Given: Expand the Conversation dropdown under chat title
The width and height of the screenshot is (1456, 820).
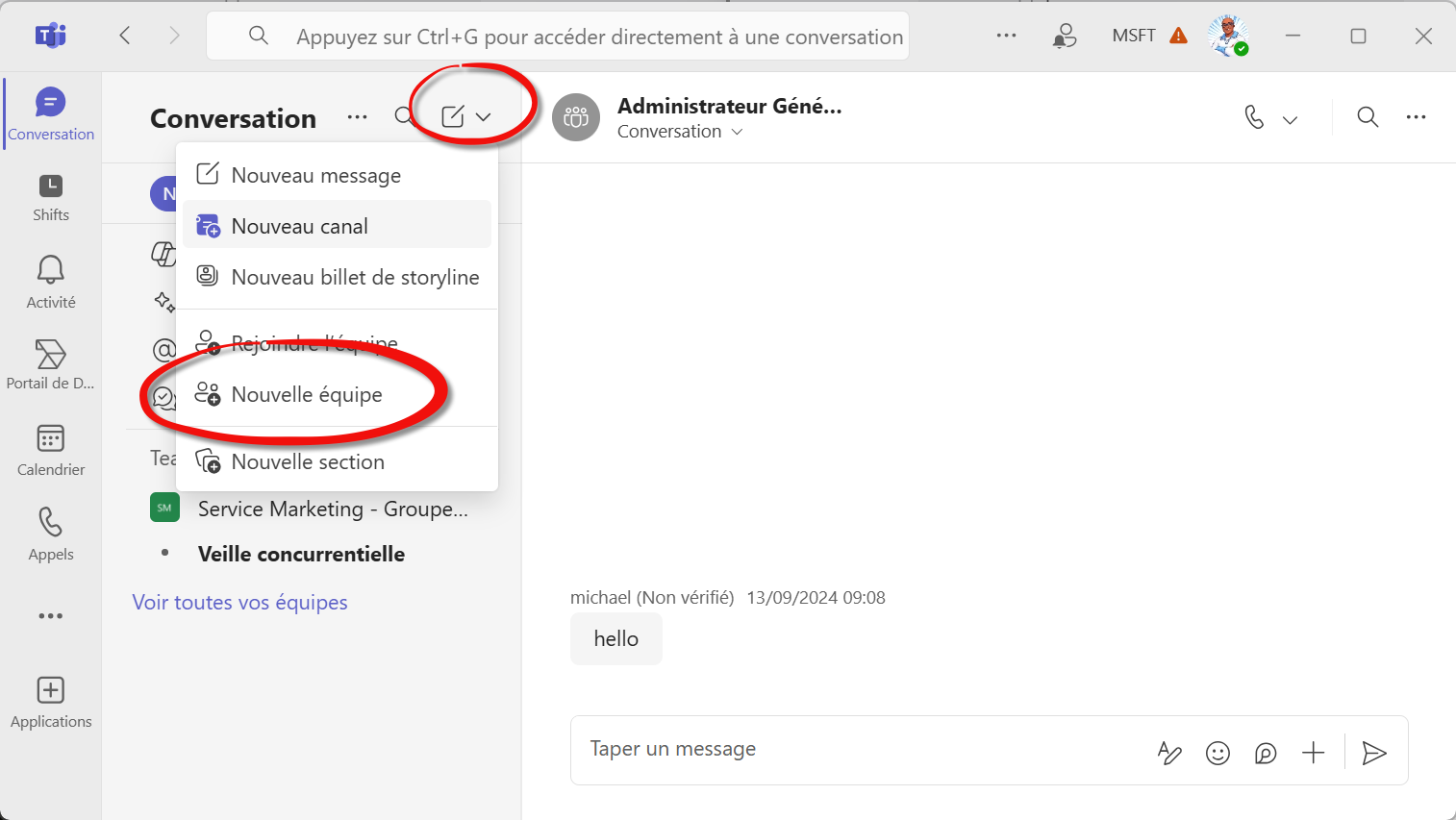Looking at the screenshot, I should tap(738, 132).
